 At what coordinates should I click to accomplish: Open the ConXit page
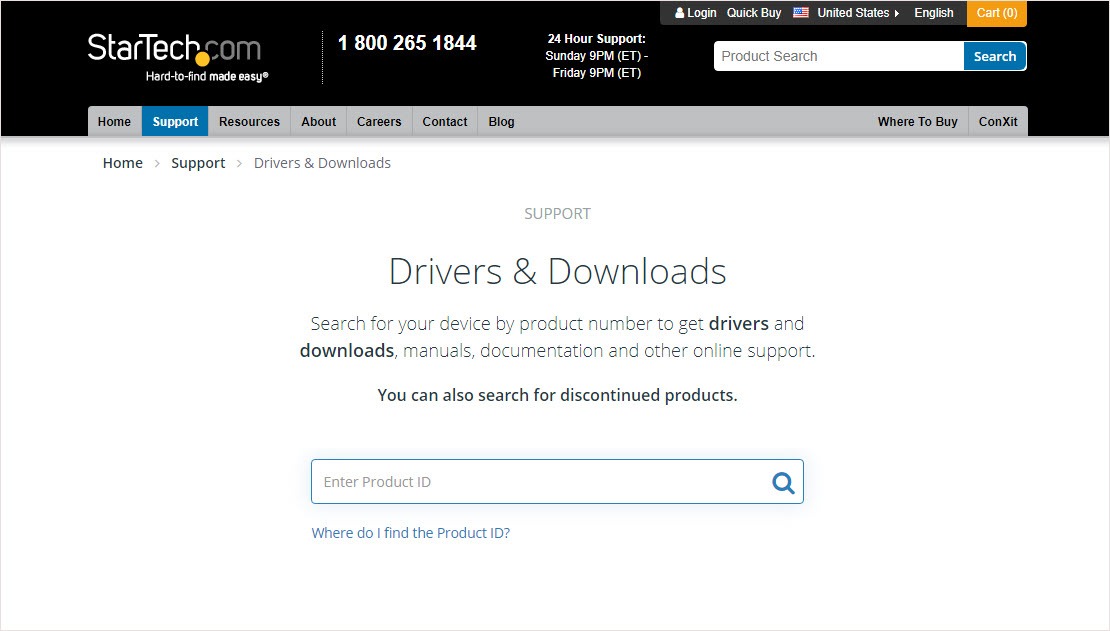(x=997, y=121)
